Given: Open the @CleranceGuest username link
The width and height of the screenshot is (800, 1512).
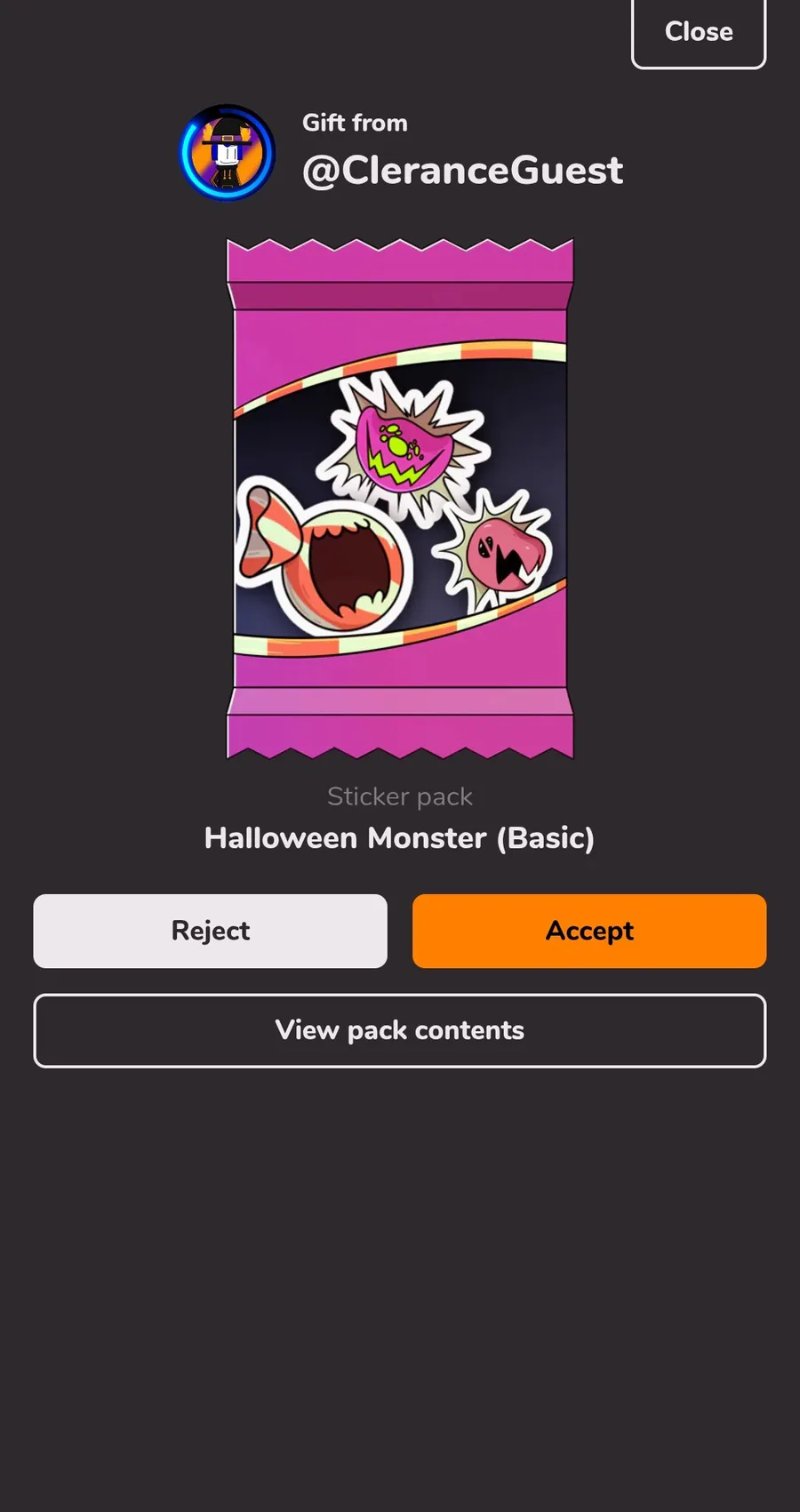Looking at the screenshot, I should point(462,170).
